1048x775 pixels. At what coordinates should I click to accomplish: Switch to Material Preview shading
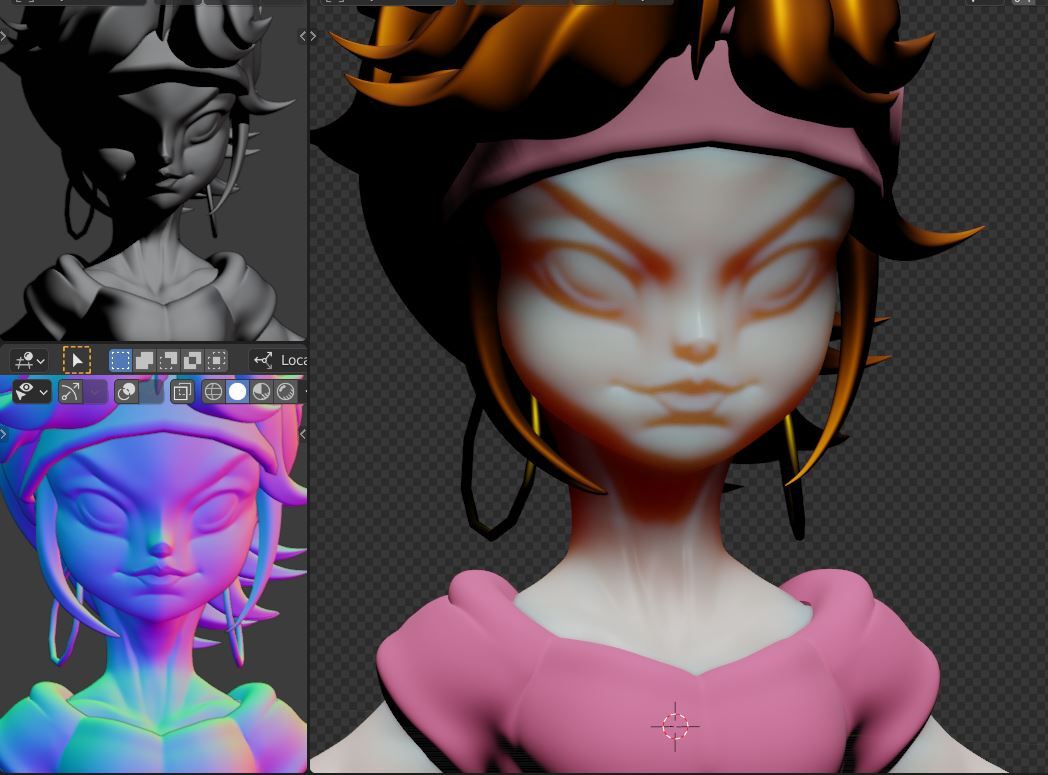(261, 392)
